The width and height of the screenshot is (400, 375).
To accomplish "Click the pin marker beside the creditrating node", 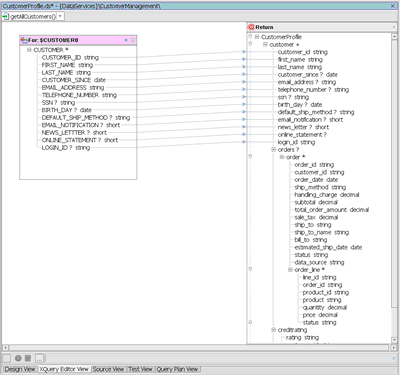I will pos(250,322).
